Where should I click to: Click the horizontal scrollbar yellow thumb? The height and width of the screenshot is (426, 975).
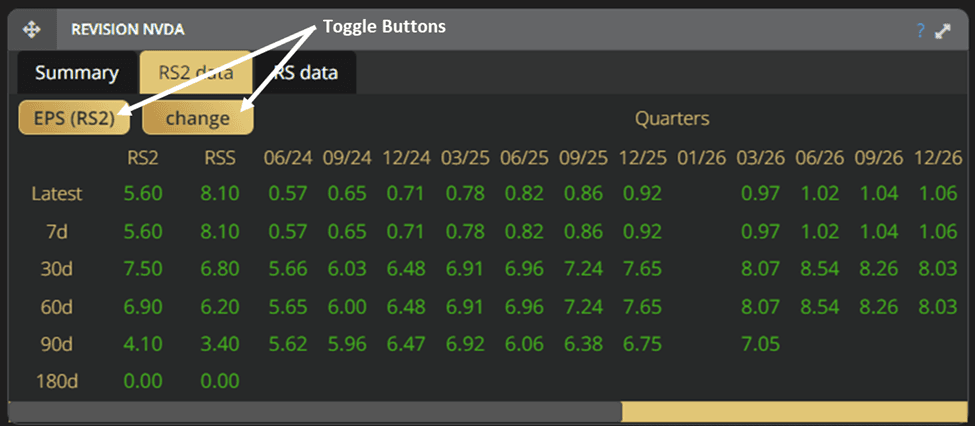click(795, 412)
